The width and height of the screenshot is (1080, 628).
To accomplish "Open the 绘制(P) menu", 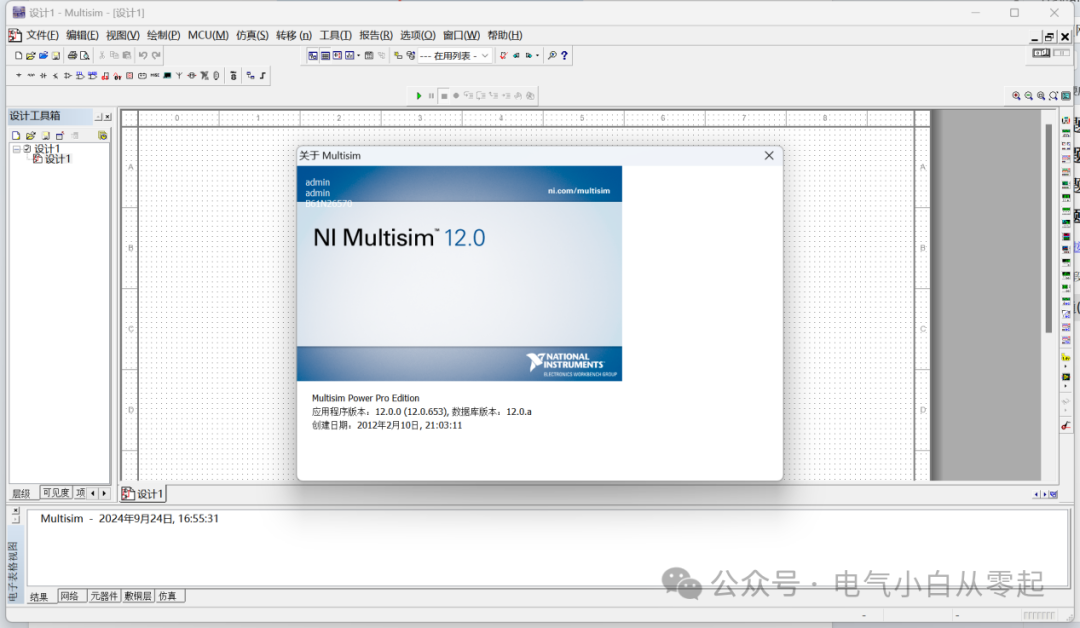I will (163, 35).
